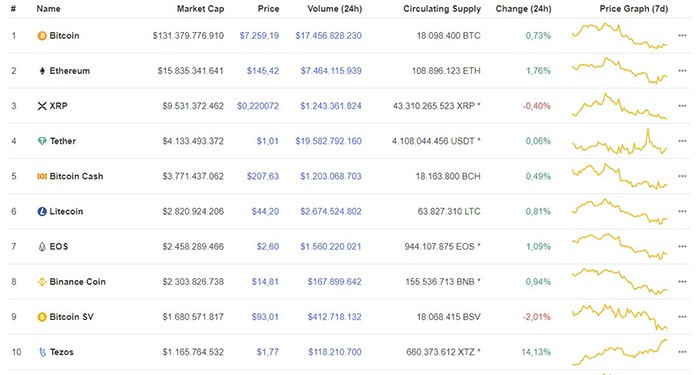Open the Binance Coin name link
The image size is (700, 375).
(x=78, y=282)
